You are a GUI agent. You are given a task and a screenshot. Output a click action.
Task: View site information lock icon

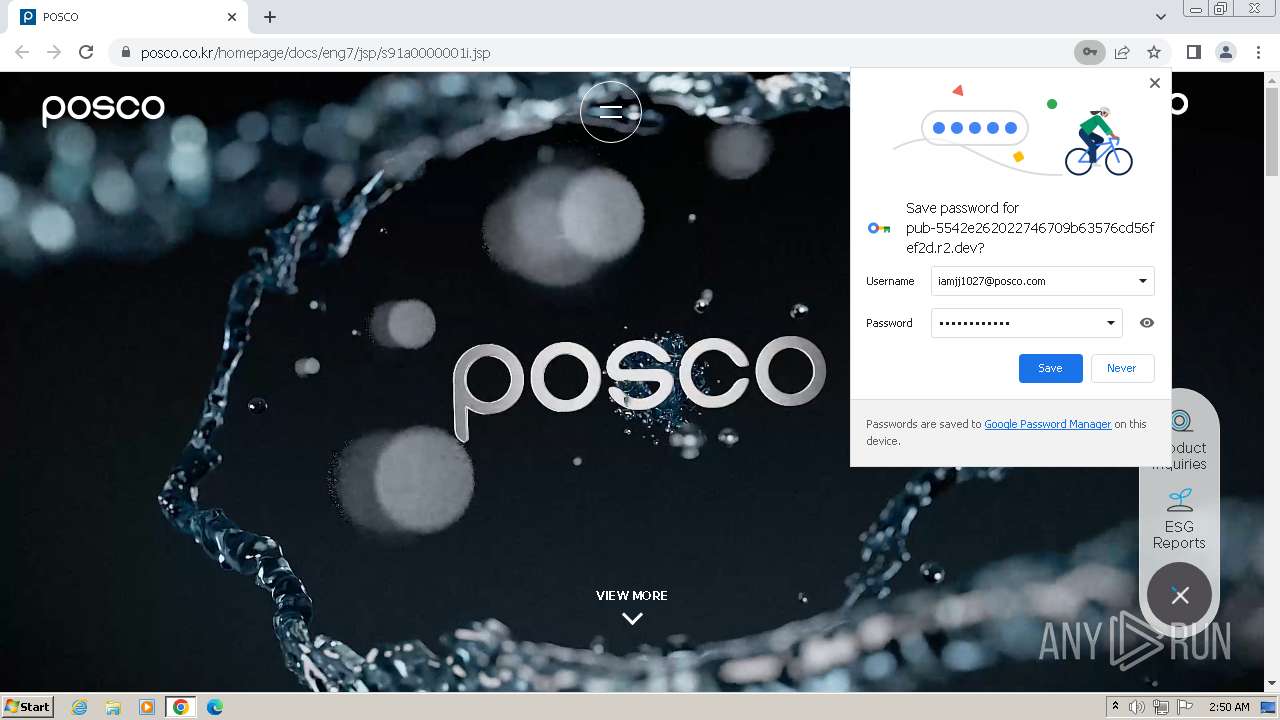pos(126,52)
